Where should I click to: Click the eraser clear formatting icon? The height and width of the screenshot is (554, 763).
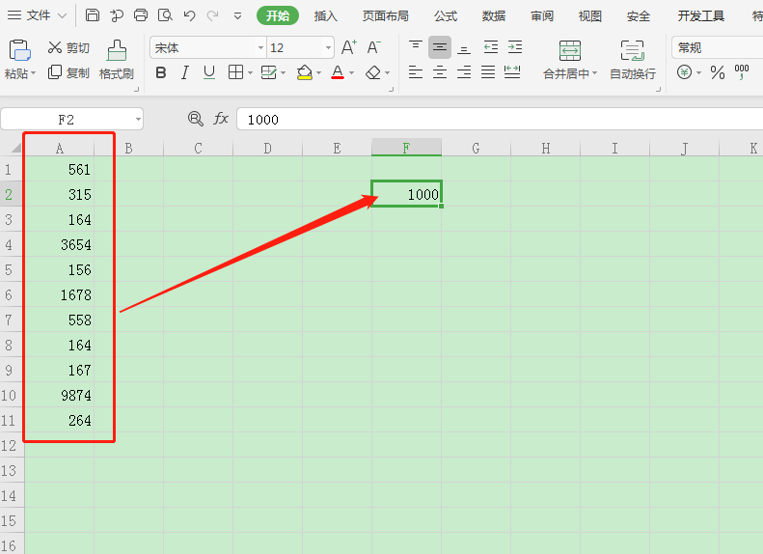(373, 73)
